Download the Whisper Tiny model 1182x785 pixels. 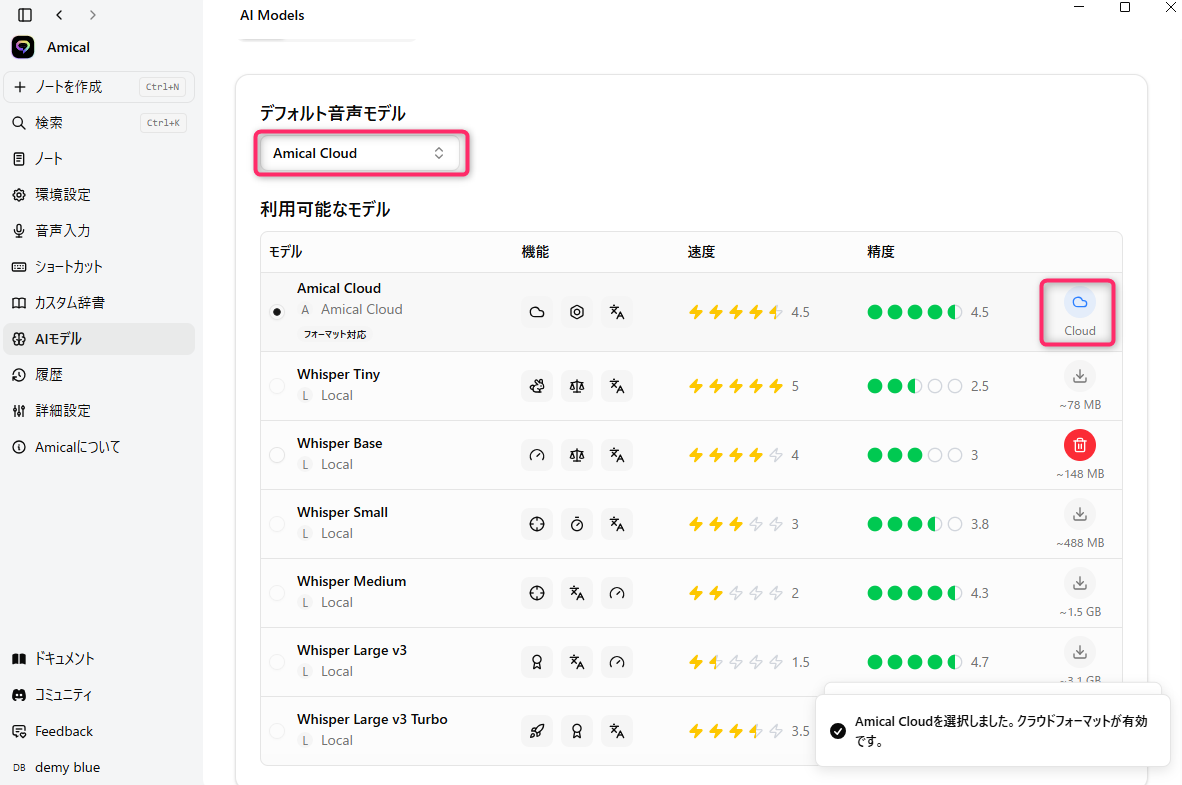1079,377
